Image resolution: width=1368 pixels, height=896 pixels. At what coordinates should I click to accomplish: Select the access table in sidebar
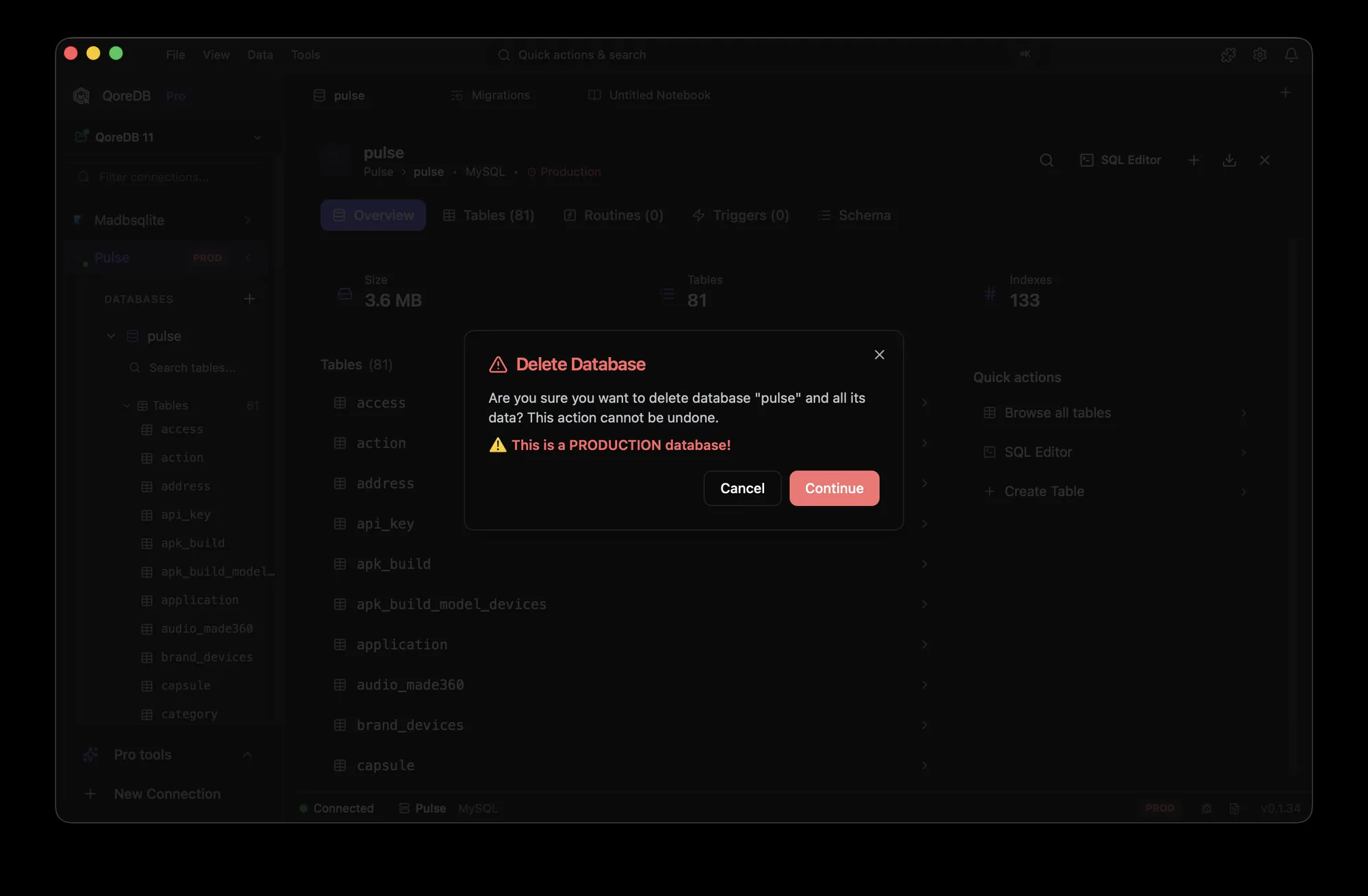click(x=181, y=430)
